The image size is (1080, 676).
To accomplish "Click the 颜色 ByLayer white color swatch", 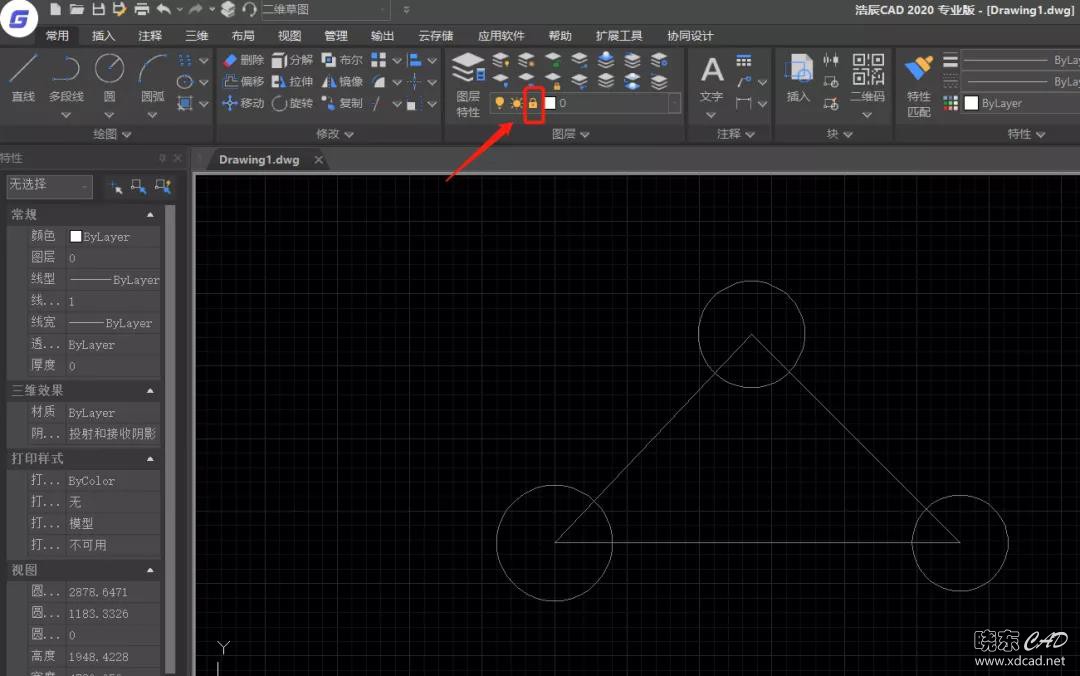I will (75, 237).
